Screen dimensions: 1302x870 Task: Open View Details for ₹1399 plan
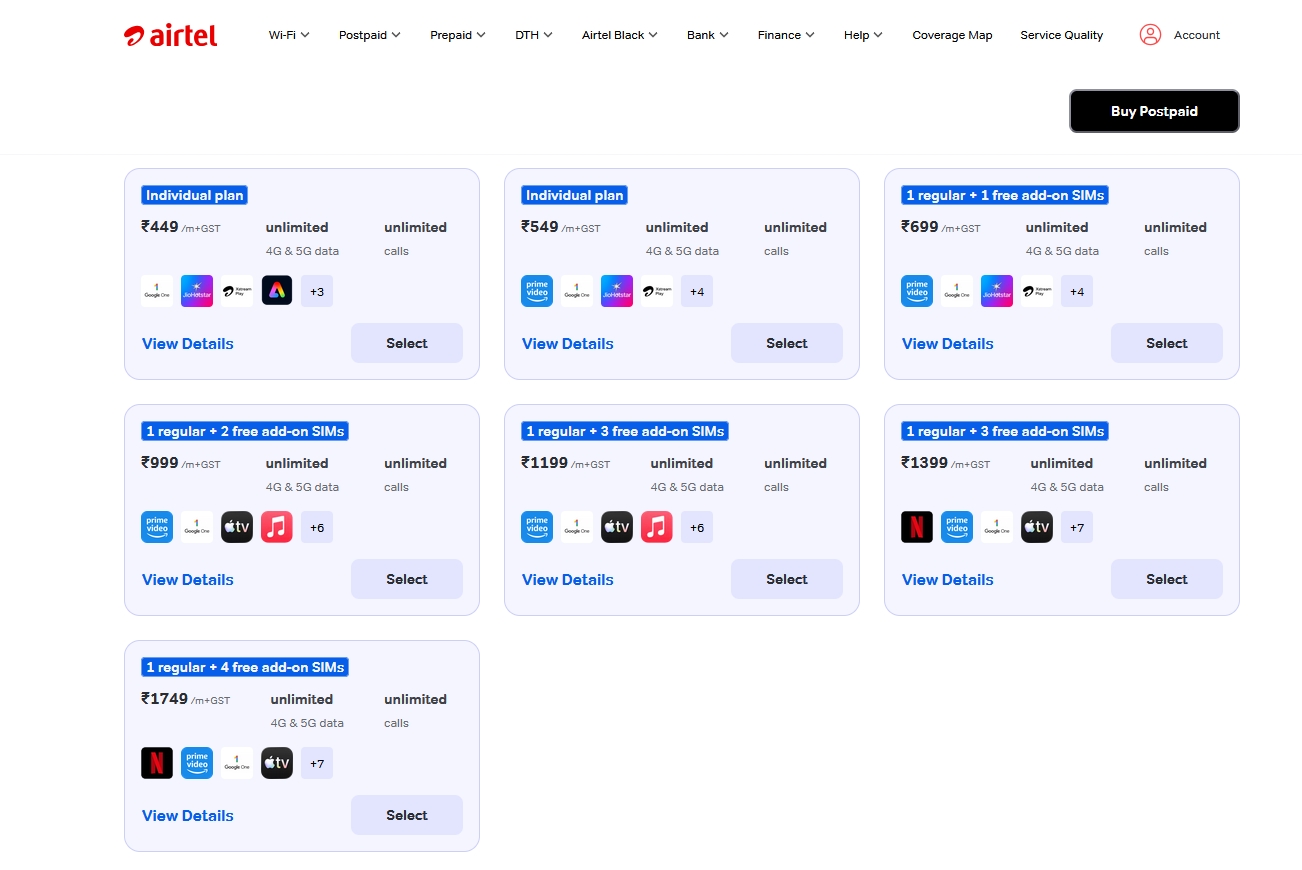click(948, 579)
